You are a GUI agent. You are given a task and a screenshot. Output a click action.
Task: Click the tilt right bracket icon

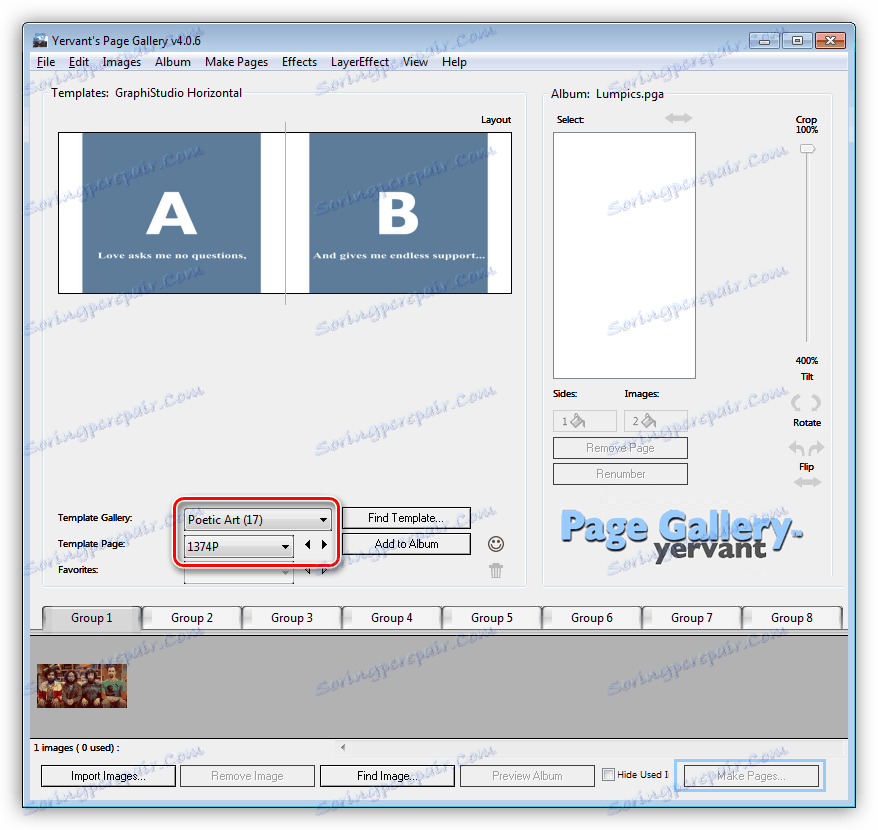click(x=816, y=403)
